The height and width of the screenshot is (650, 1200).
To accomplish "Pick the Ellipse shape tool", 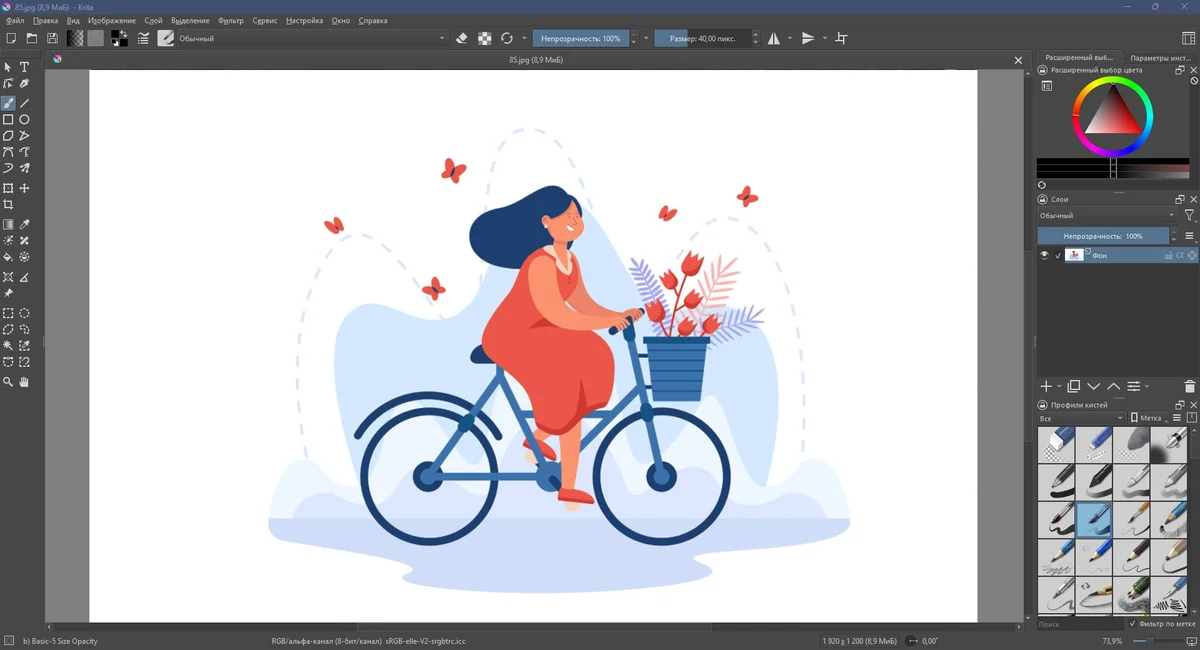I will pos(25,119).
